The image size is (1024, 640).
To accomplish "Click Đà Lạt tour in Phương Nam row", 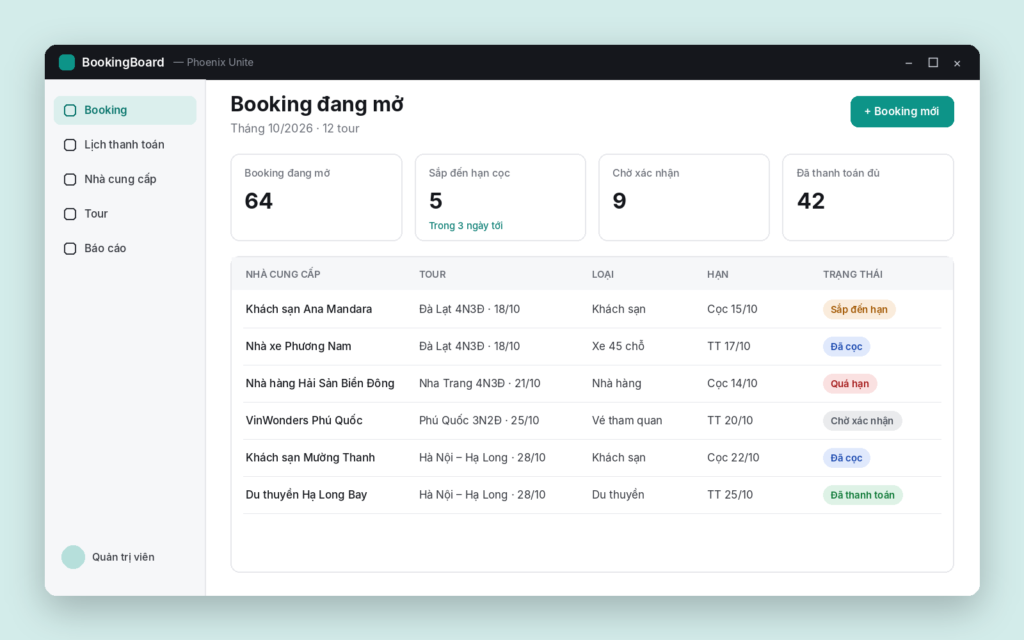I will pyautogui.click(x=470, y=347).
